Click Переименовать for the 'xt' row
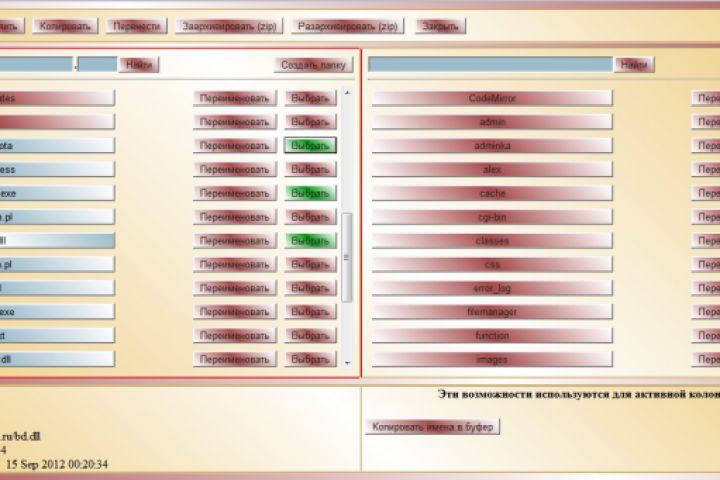Image resolution: width=720 pixels, height=480 pixels. 235,336
